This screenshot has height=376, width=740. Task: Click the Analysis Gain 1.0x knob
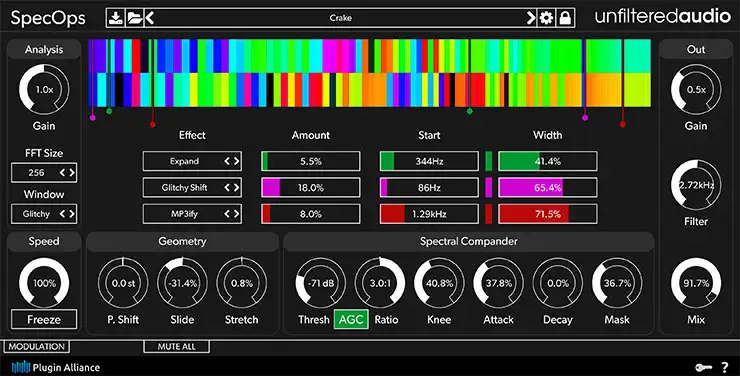point(44,90)
